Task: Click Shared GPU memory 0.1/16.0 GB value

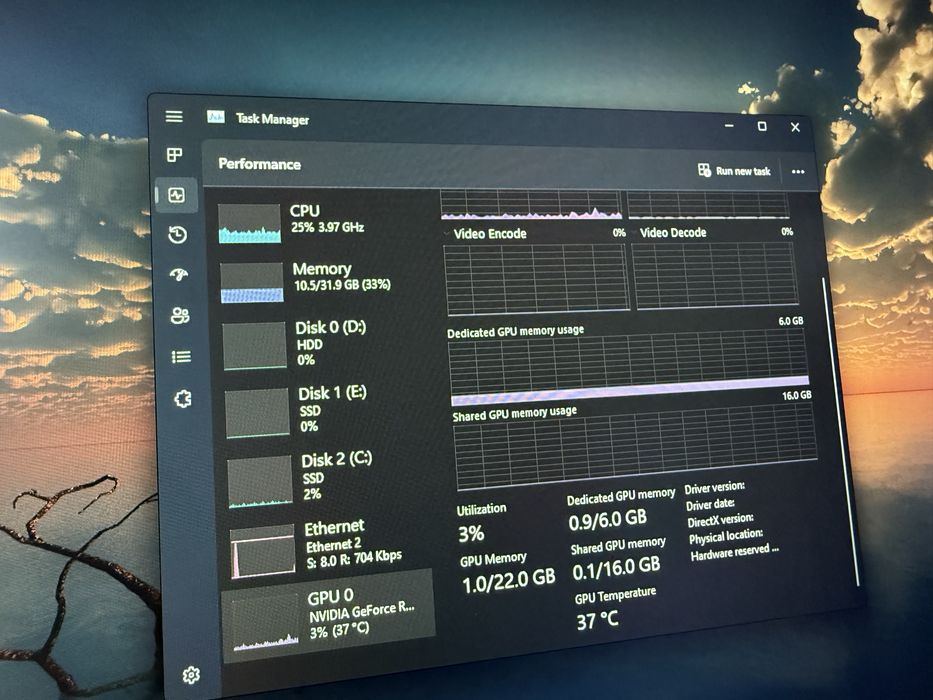Action: [616, 567]
